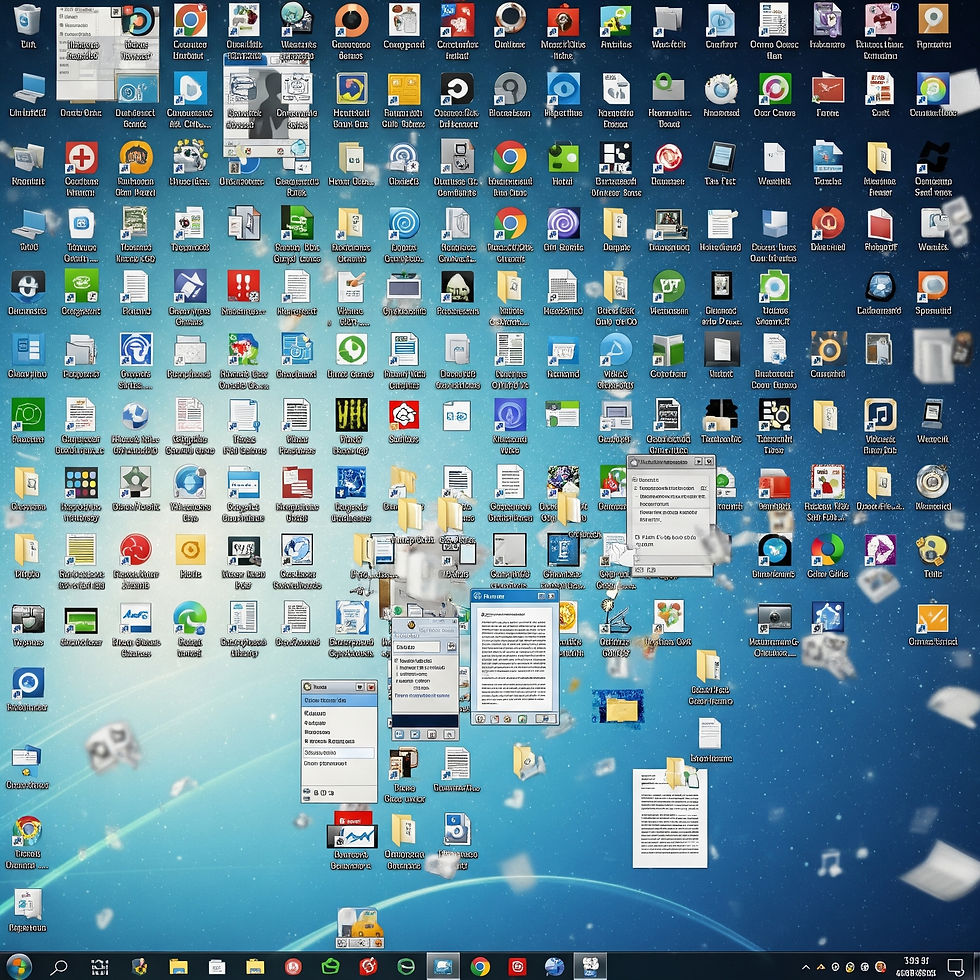Open the yellow smiley ball icon

click(932, 549)
